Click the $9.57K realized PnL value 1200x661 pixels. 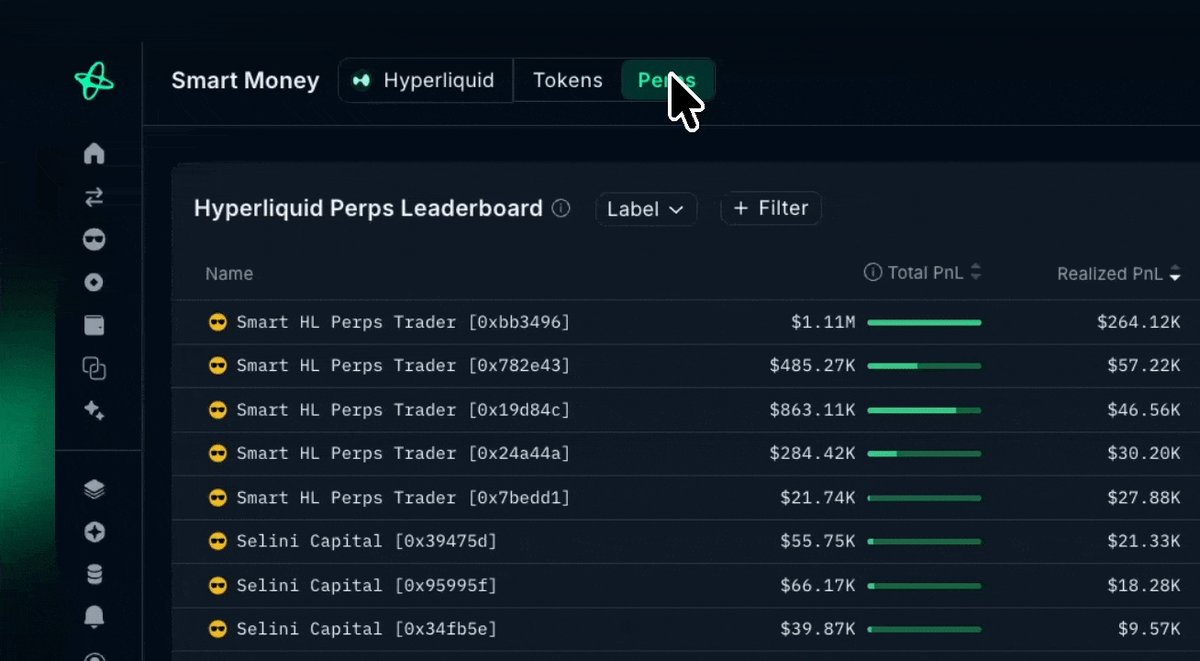(1150, 629)
